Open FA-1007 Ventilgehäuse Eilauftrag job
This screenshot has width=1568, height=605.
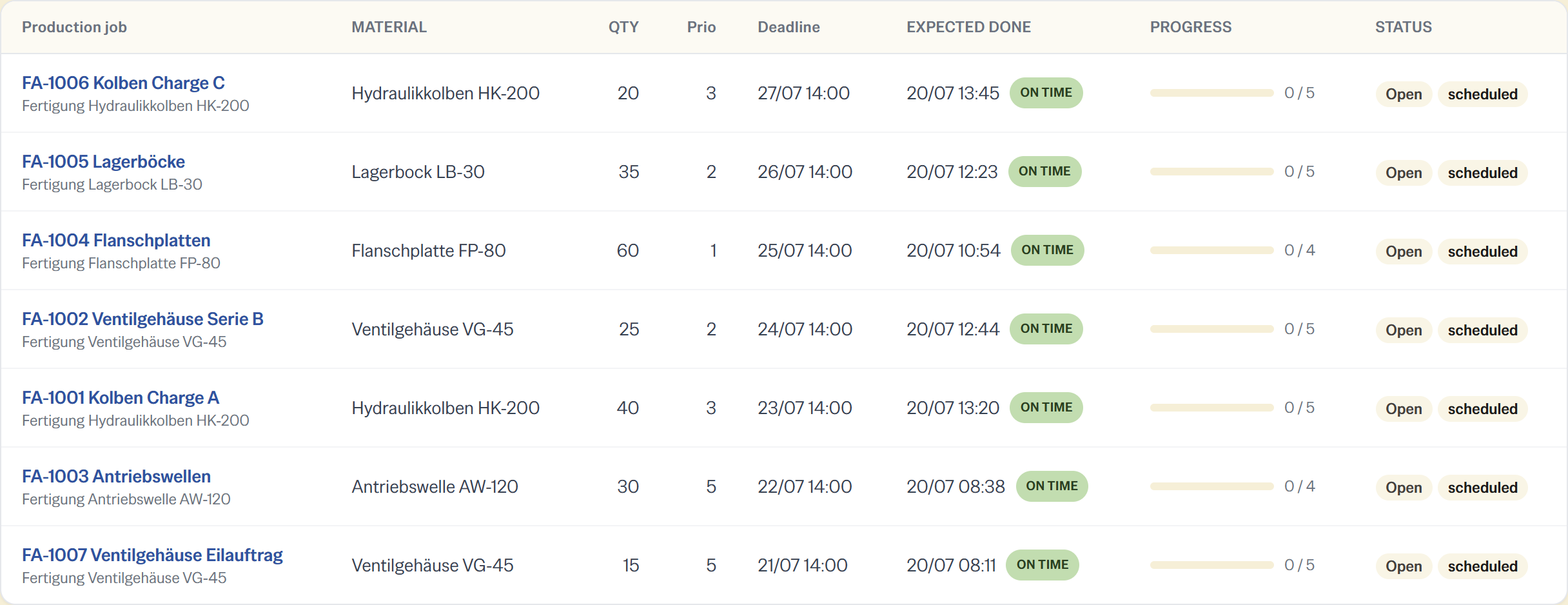pyautogui.click(x=152, y=555)
